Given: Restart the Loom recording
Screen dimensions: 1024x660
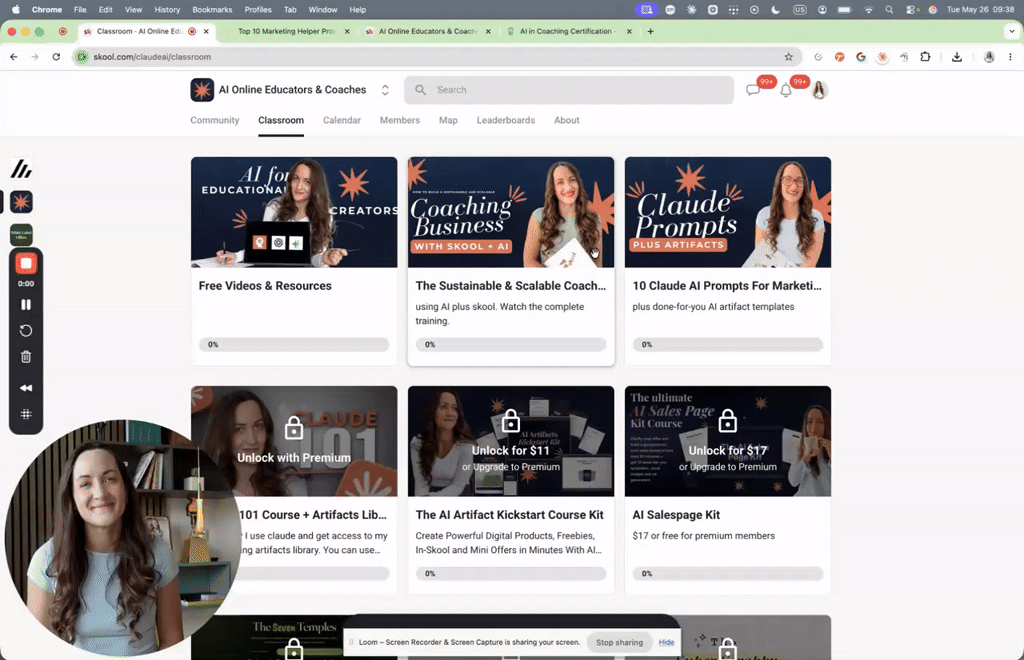Looking at the screenshot, I should click(x=26, y=331).
